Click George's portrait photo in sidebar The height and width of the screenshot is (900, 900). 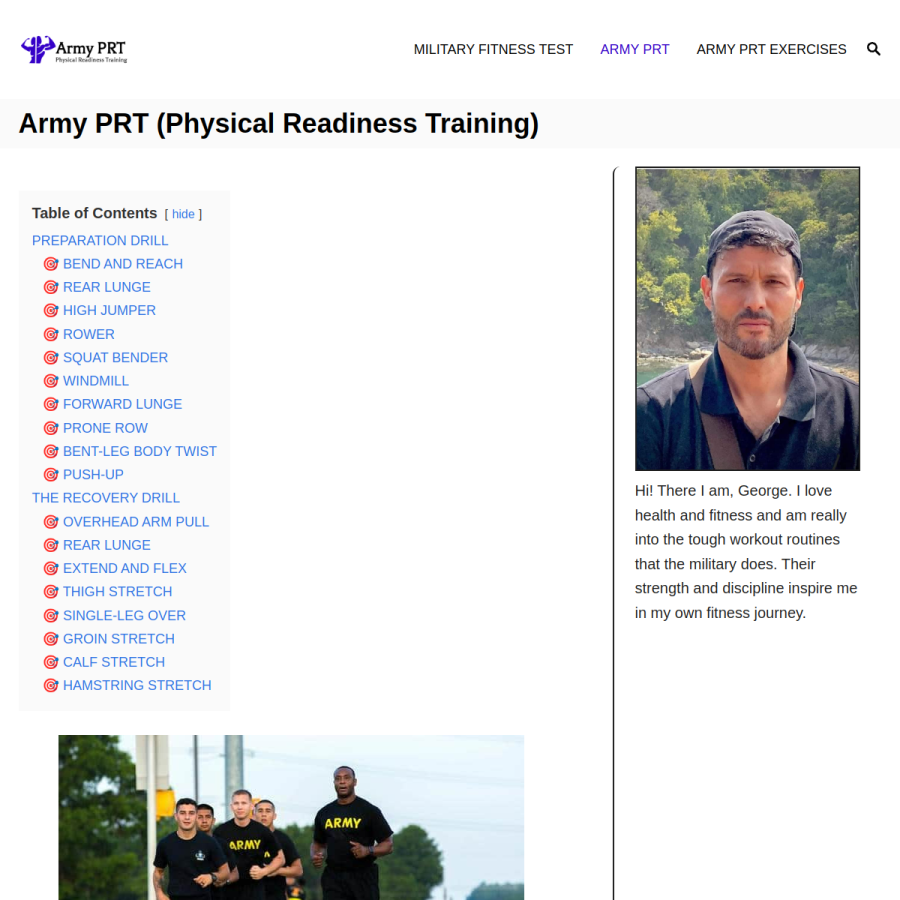(x=747, y=319)
